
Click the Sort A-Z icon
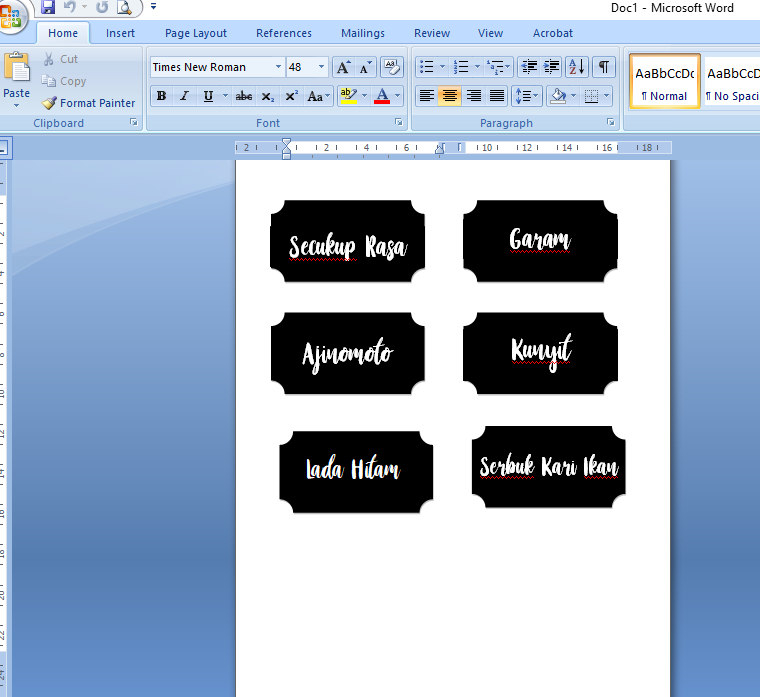[x=577, y=67]
